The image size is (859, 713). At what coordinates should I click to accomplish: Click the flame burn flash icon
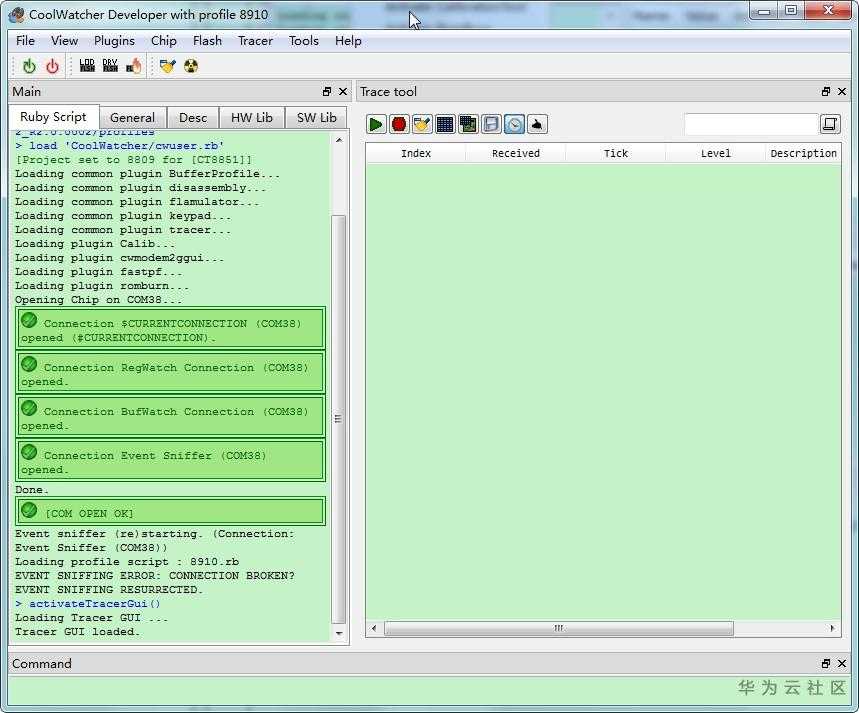[x=134, y=66]
